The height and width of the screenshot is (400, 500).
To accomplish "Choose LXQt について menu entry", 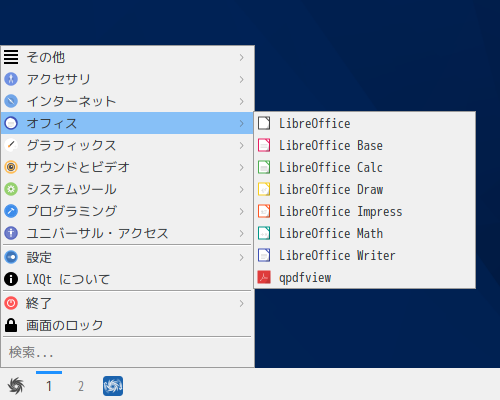I will 127,279.
